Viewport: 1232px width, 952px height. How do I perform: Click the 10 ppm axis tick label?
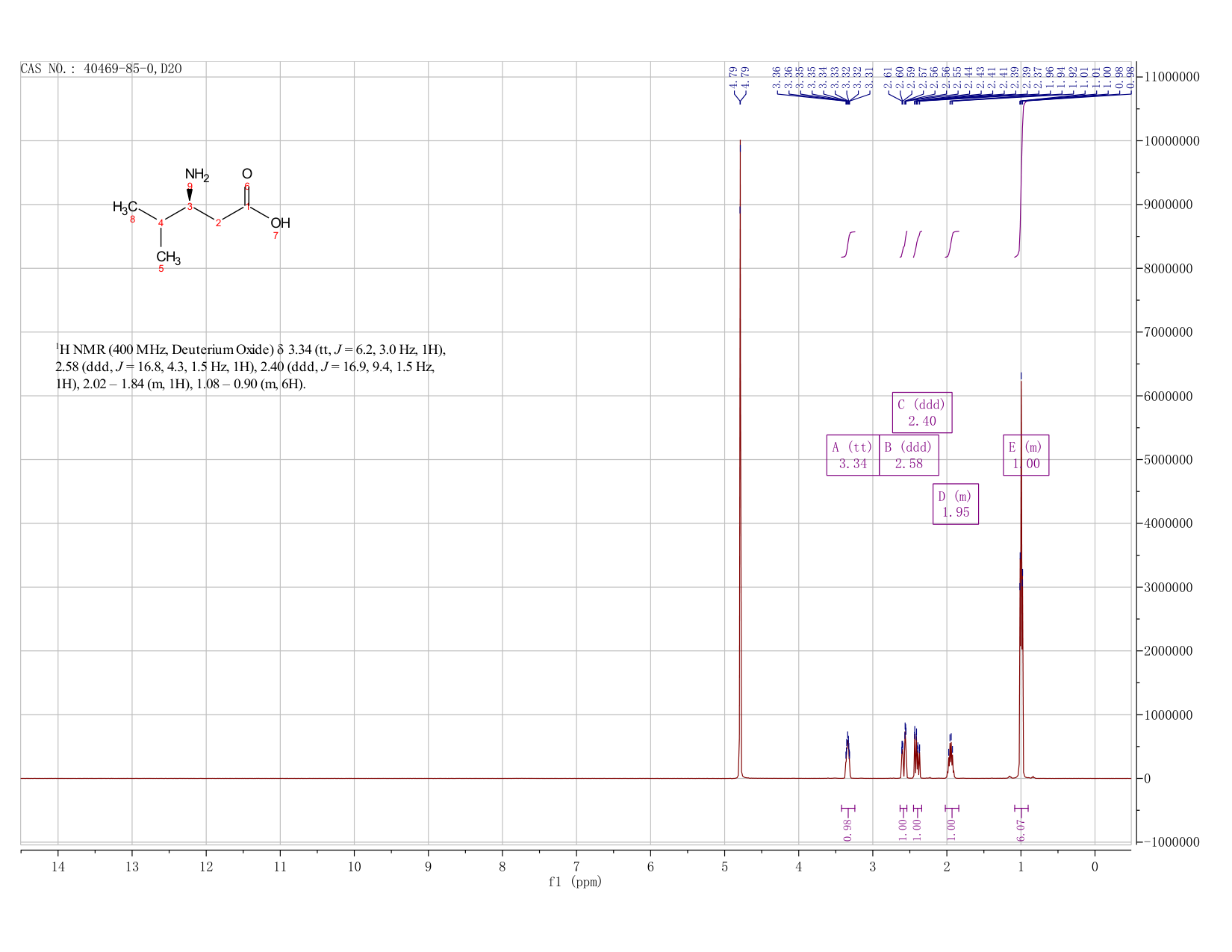pos(354,867)
